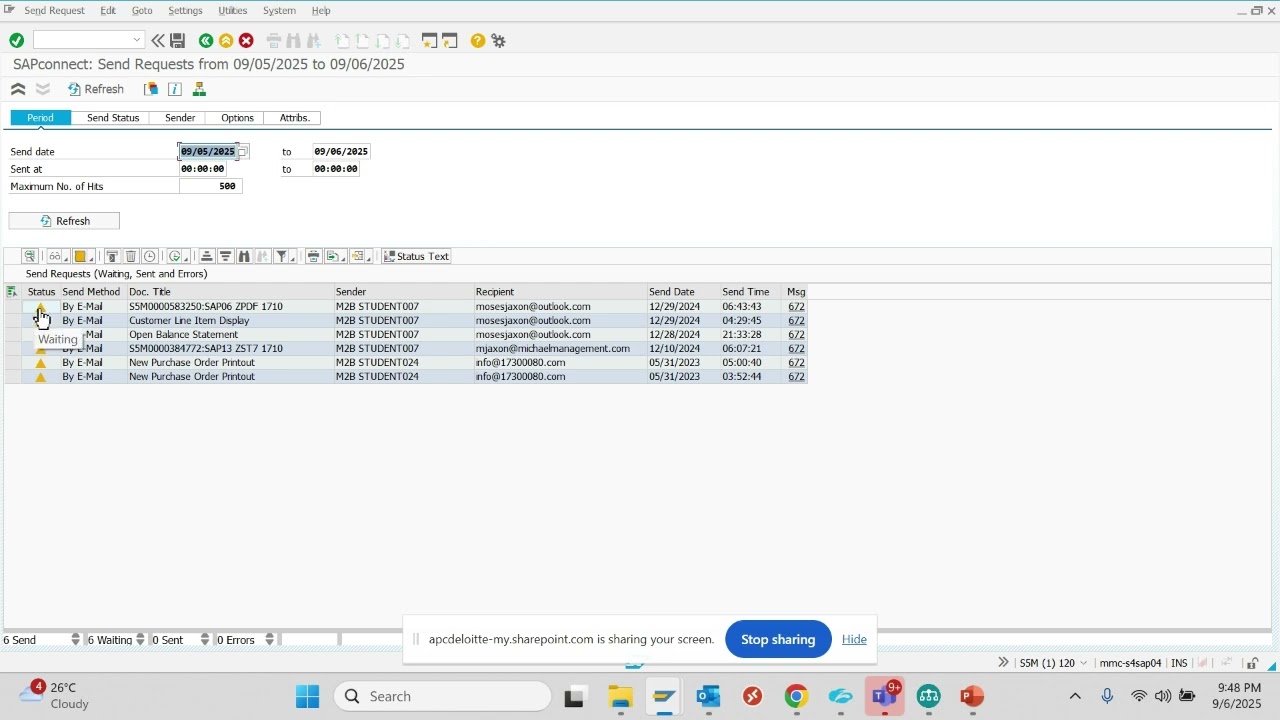Click the Status Text button

point(416,256)
